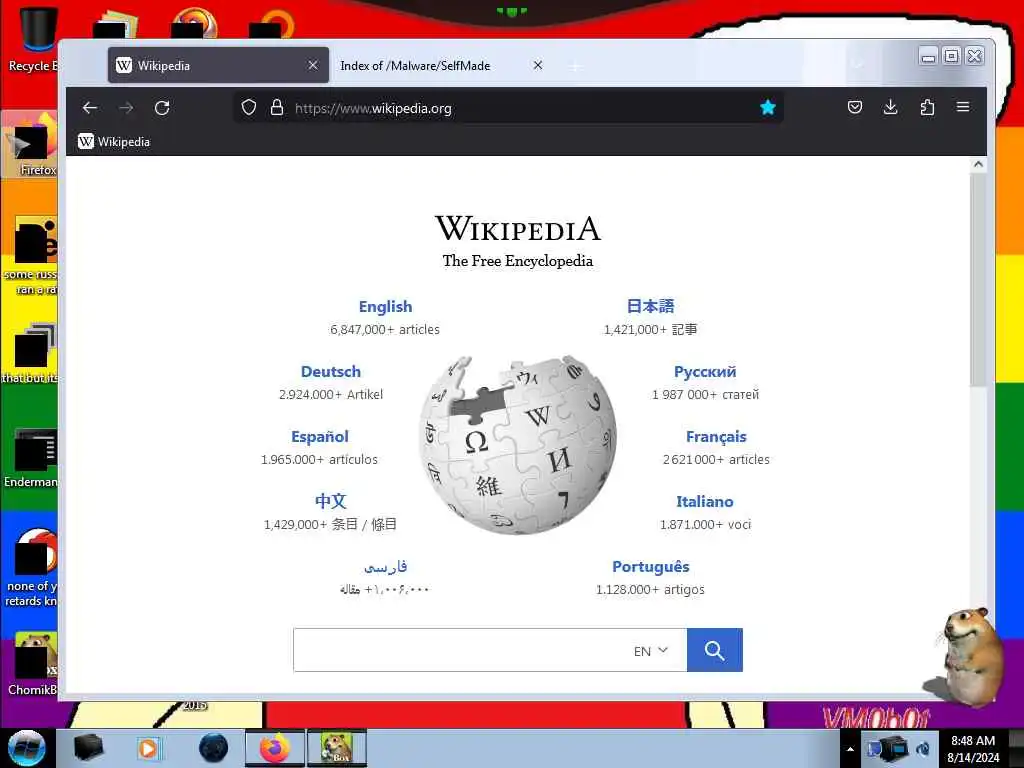Click the padlock site security icon

277,108
